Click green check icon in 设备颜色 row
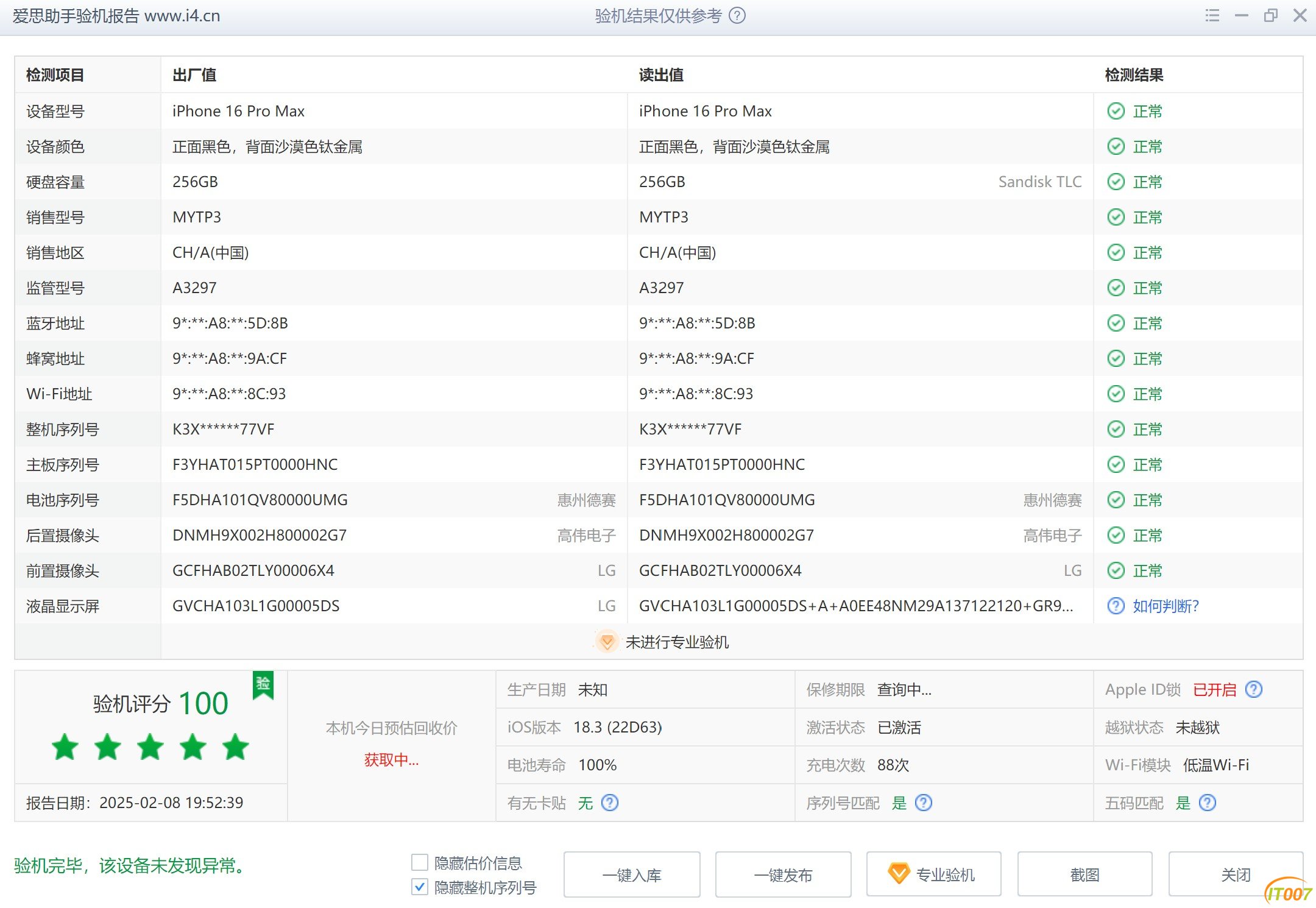 [x=1116, y=146]
